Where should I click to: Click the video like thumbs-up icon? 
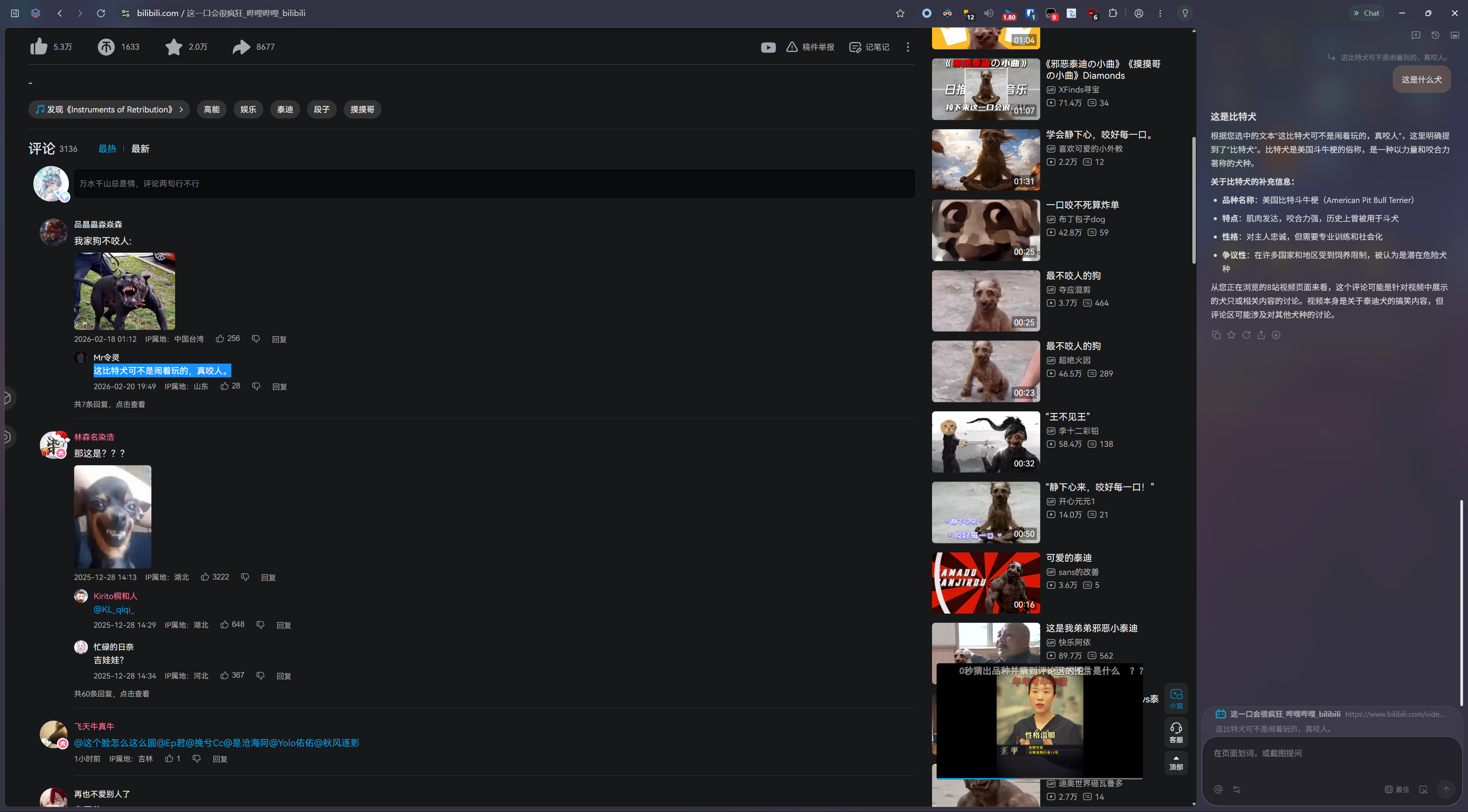click(x=39, y=47)
